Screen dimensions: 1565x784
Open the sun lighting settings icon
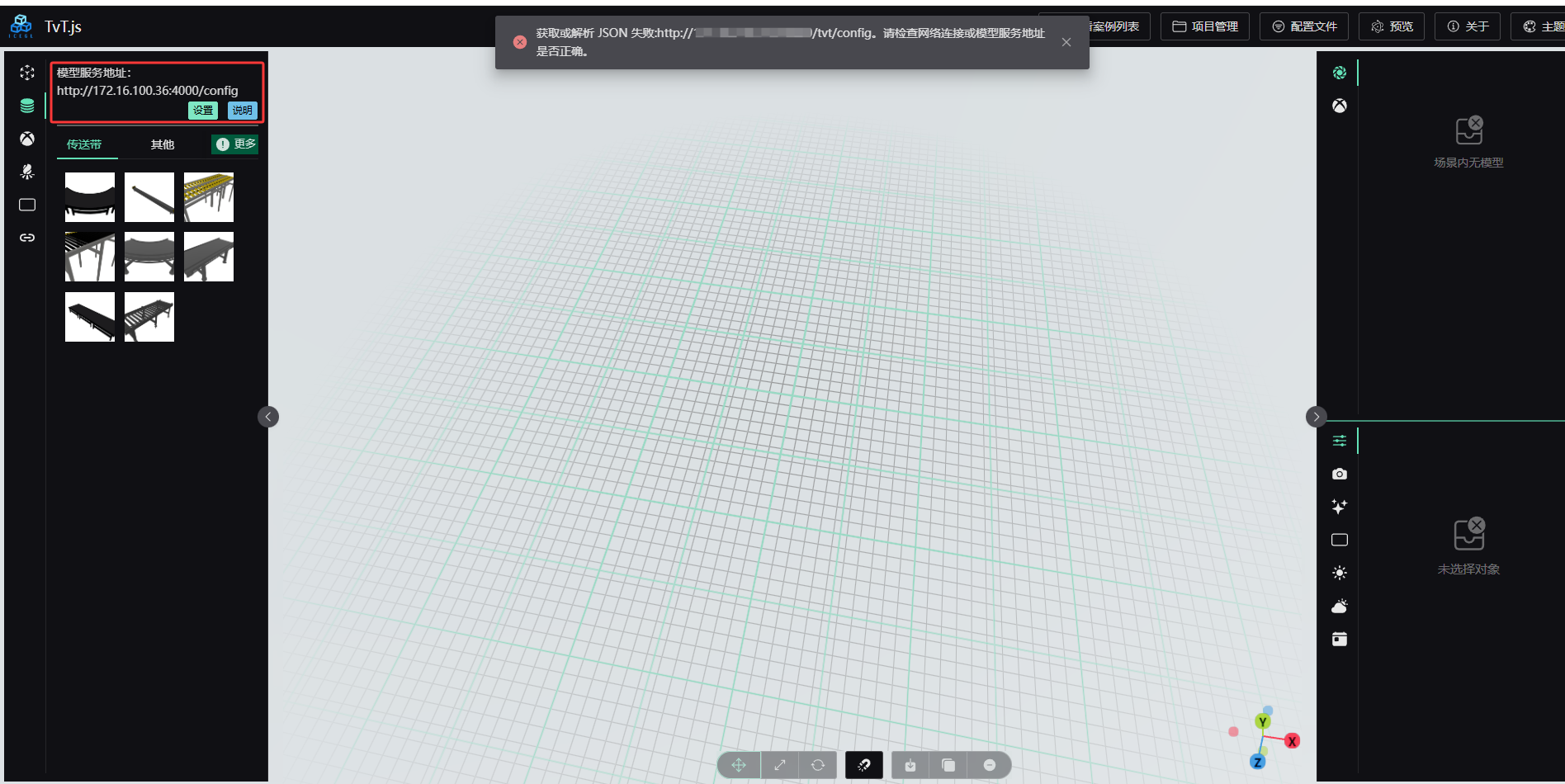click(1339, 573)
